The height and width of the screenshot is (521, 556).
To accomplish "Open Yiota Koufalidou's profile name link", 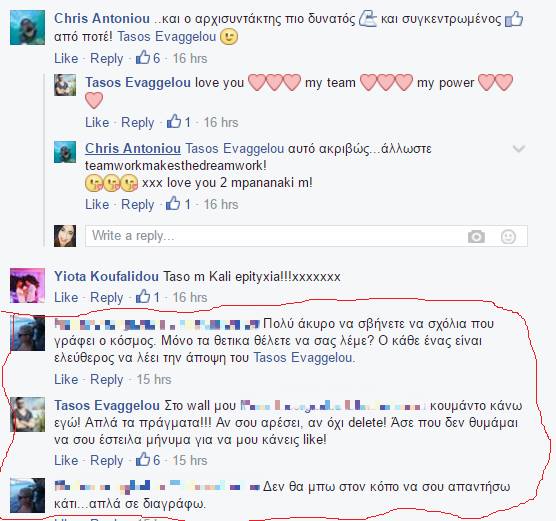I will click(106, 276).
